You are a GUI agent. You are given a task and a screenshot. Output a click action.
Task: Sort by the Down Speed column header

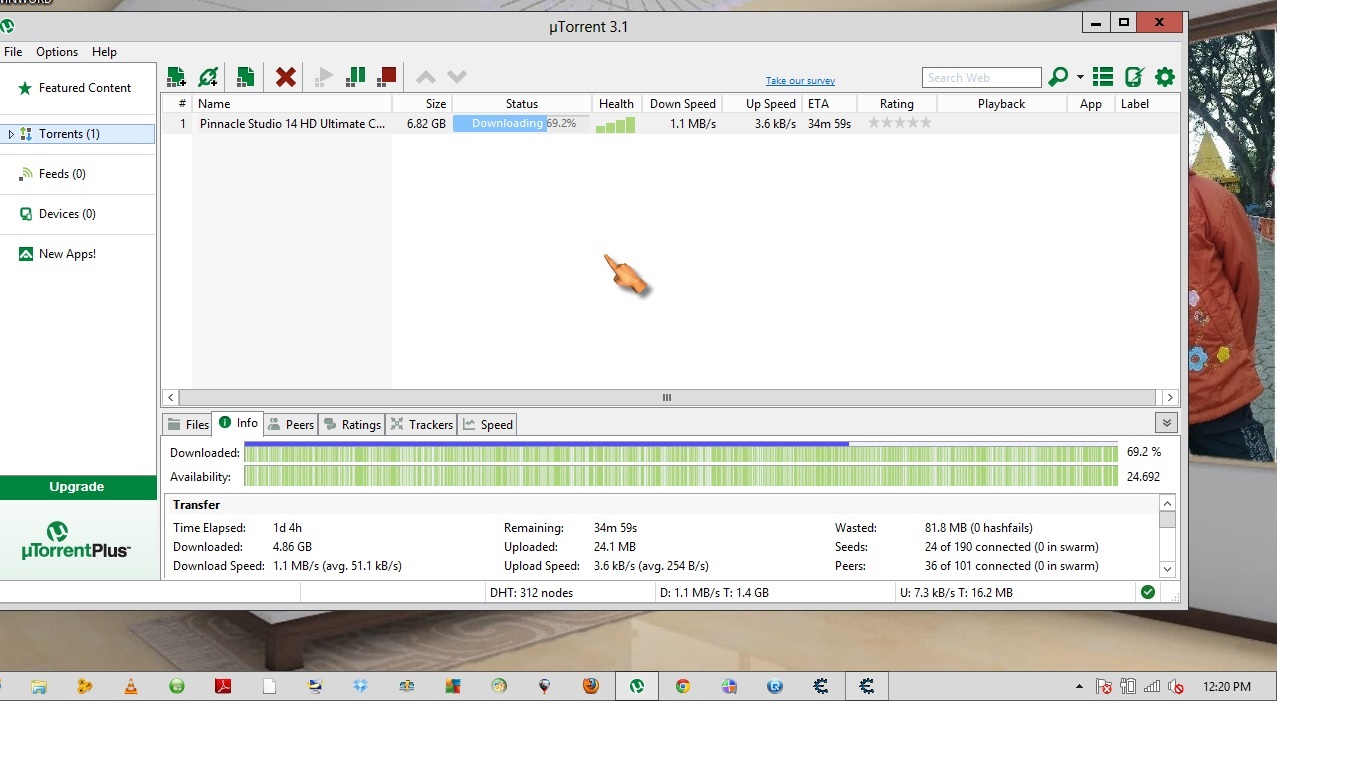pyautogui.click(x=682, y=104)
